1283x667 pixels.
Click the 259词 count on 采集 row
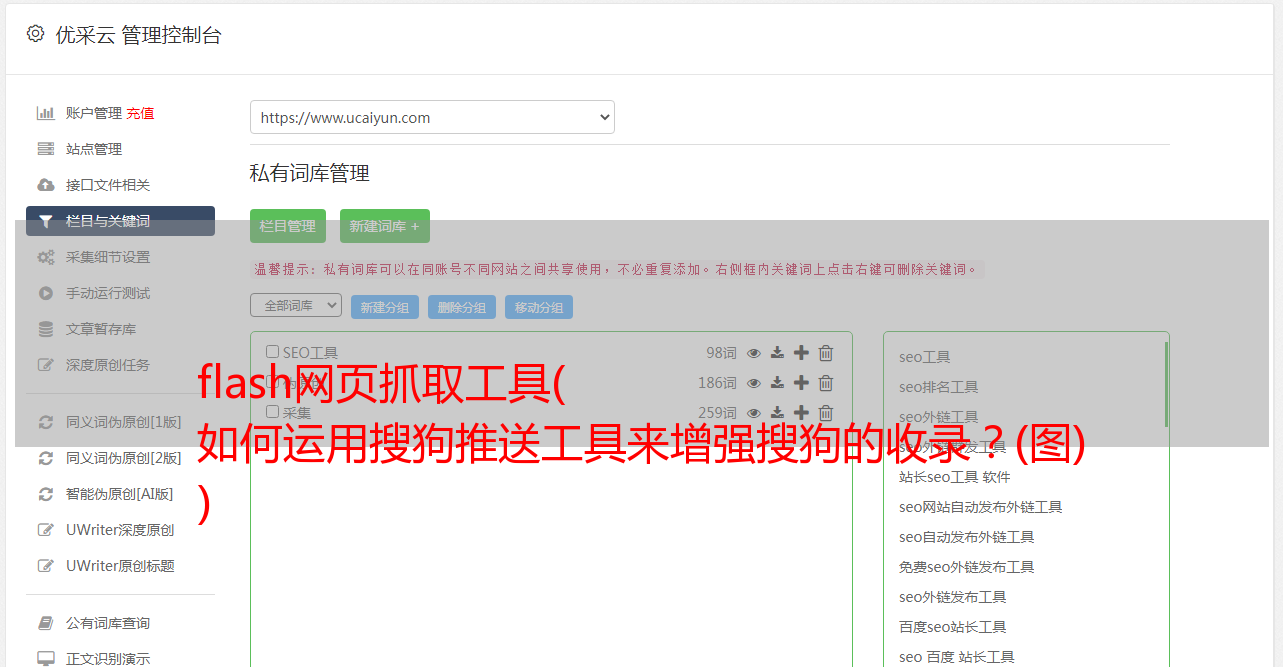(717, 413)
